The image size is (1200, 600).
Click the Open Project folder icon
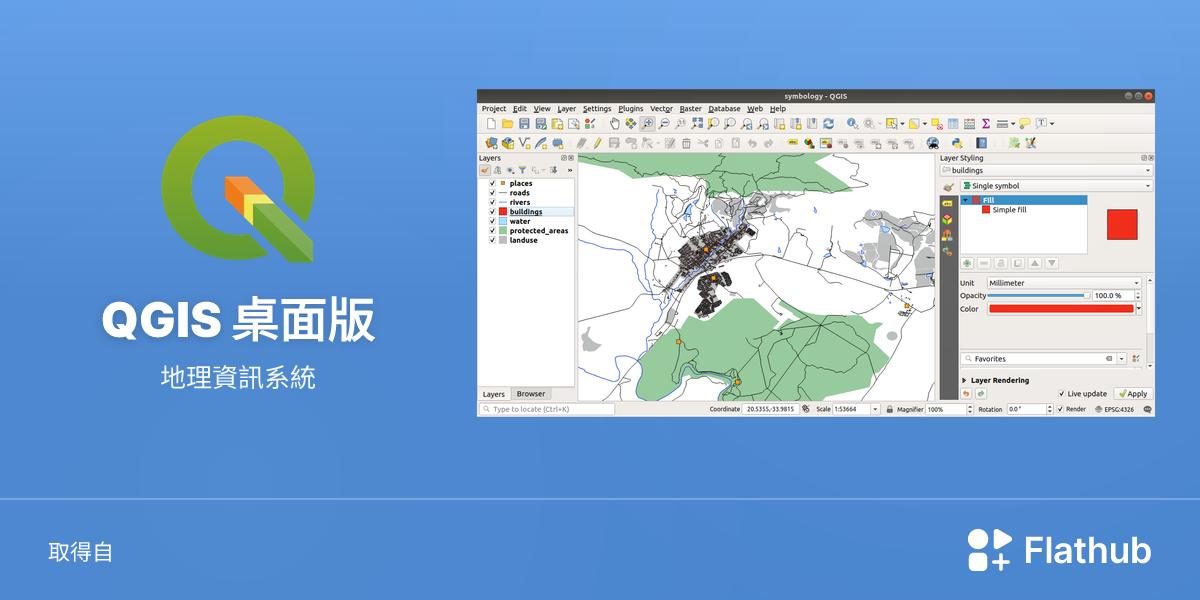click(508, 123)
